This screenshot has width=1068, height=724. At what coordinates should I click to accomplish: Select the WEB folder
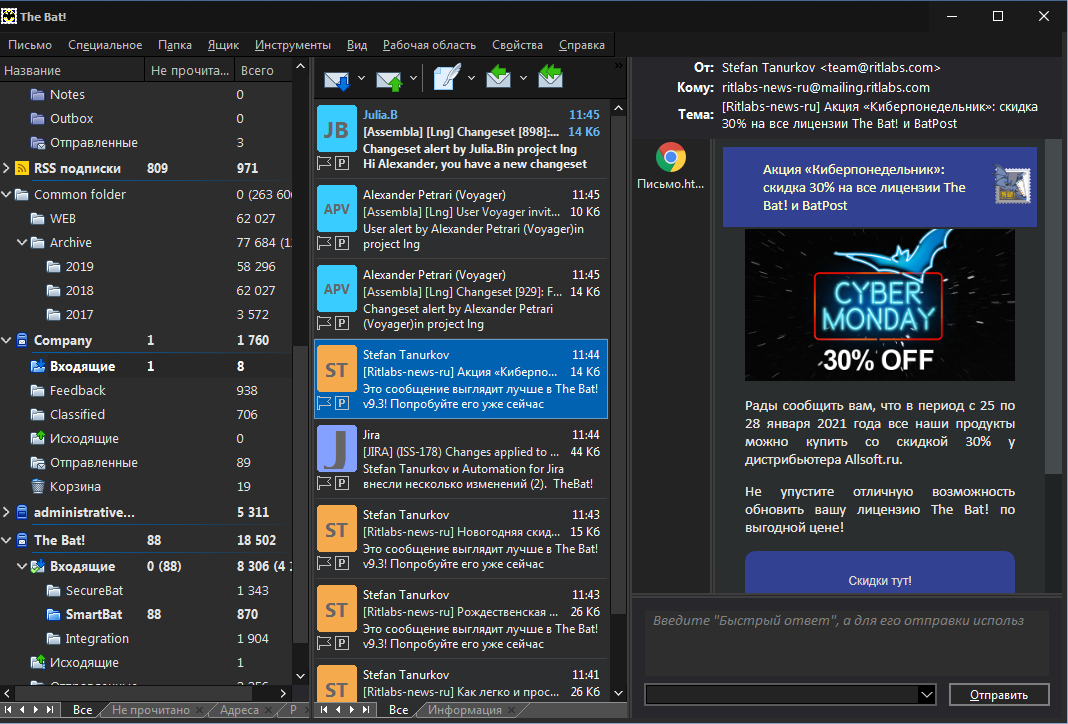tap(63, 219)
